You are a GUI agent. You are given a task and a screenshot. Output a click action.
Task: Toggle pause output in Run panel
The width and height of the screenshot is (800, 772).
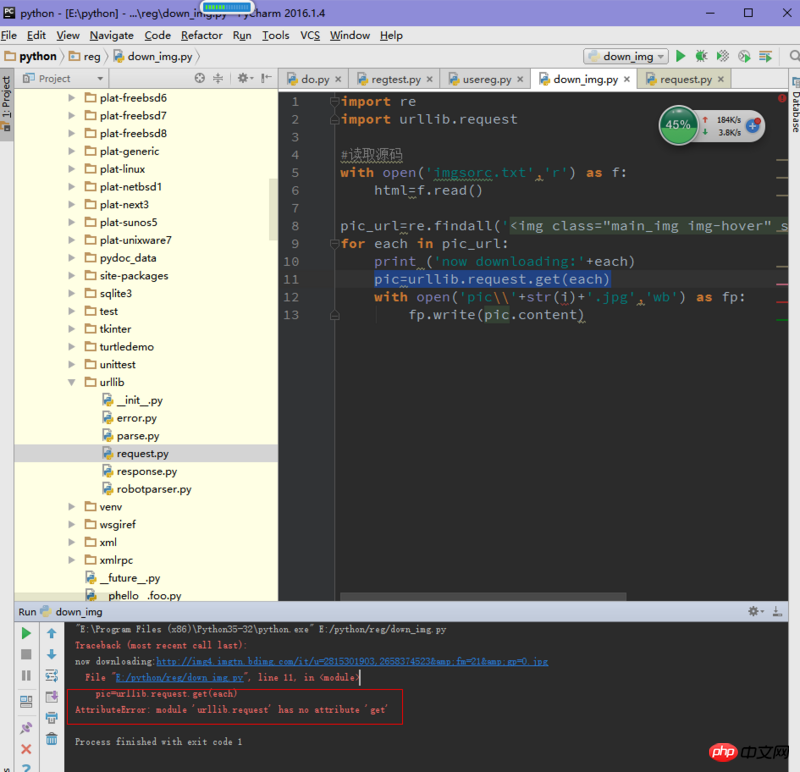point(26,676)
